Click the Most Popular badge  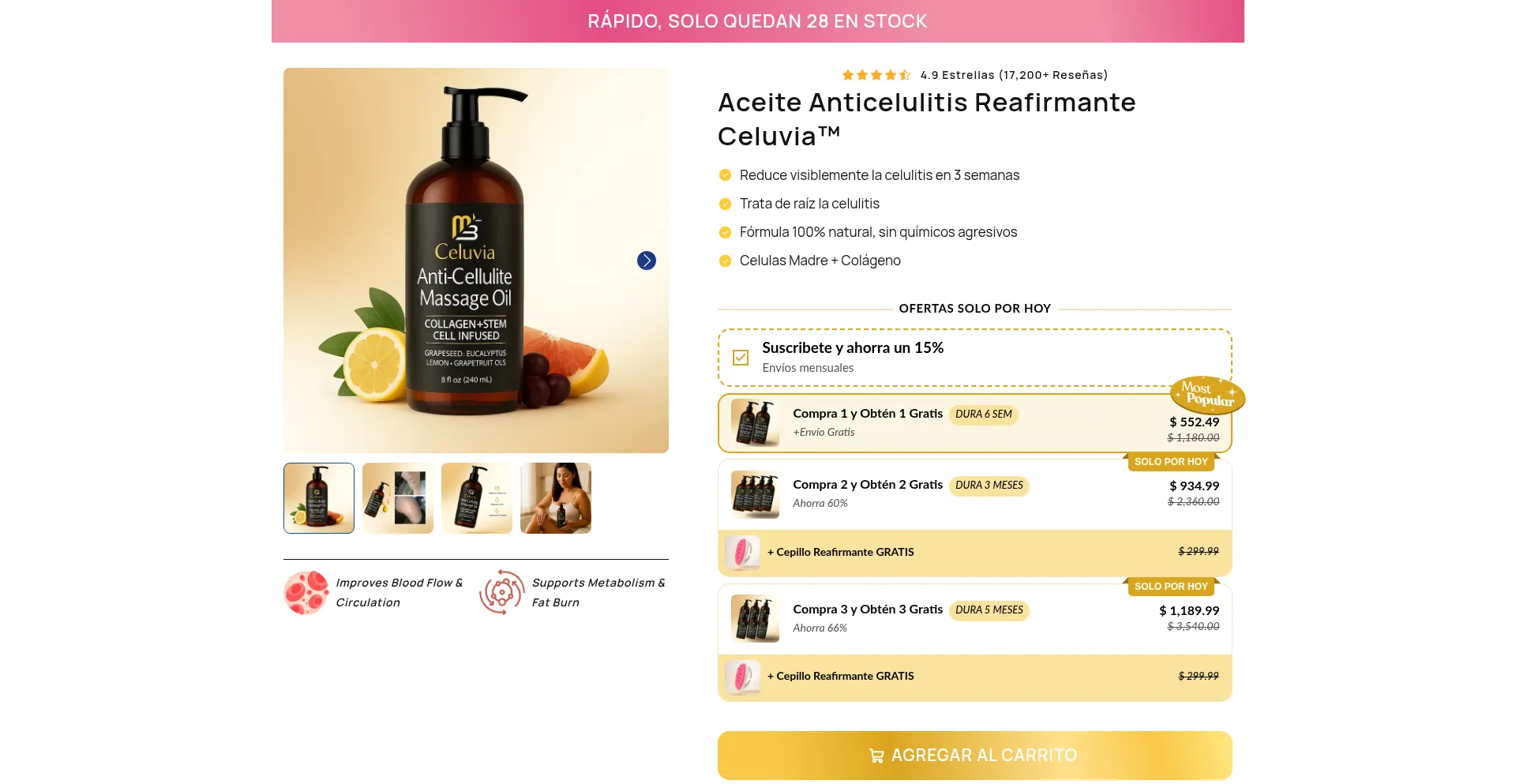pos(1207,395)
